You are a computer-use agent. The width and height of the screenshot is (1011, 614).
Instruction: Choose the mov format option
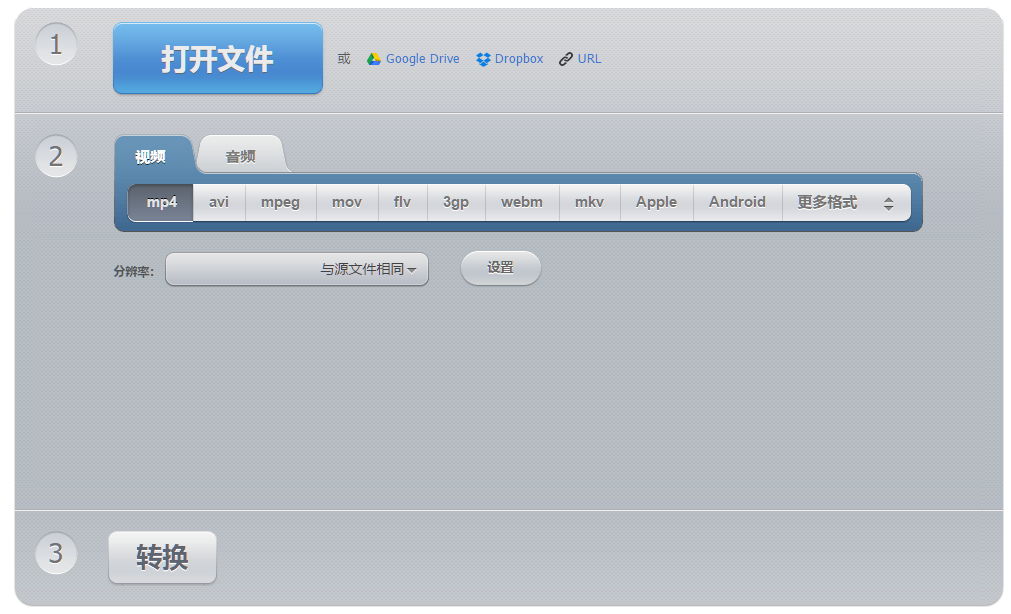click(347, 203)
